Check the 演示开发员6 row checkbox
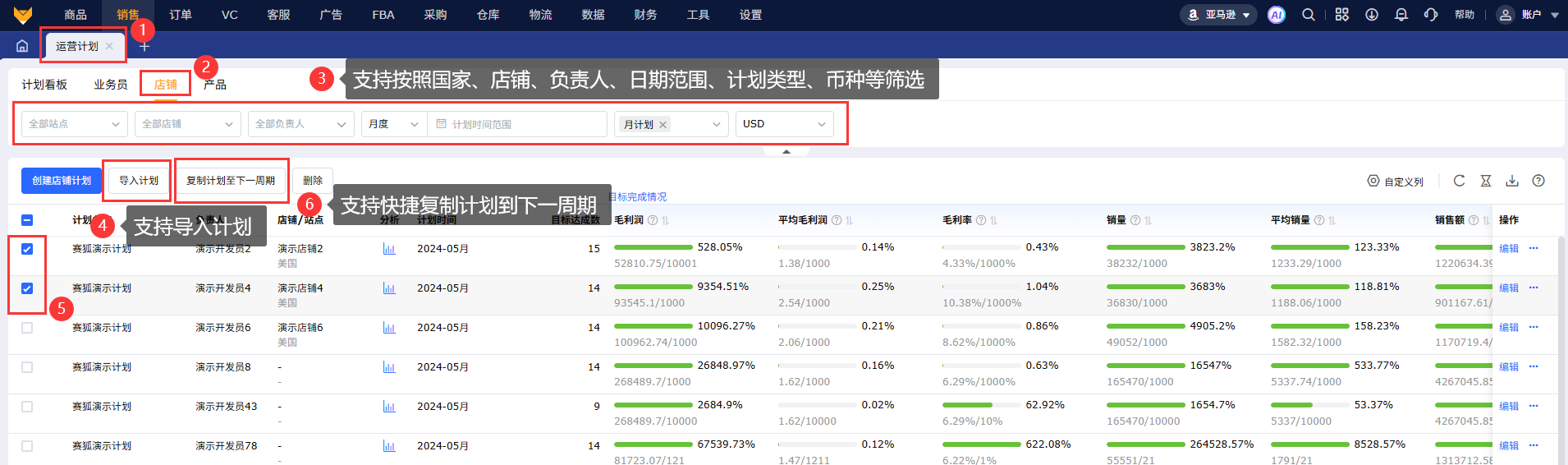Screen dimensions: 1568x465 (27, 328)
